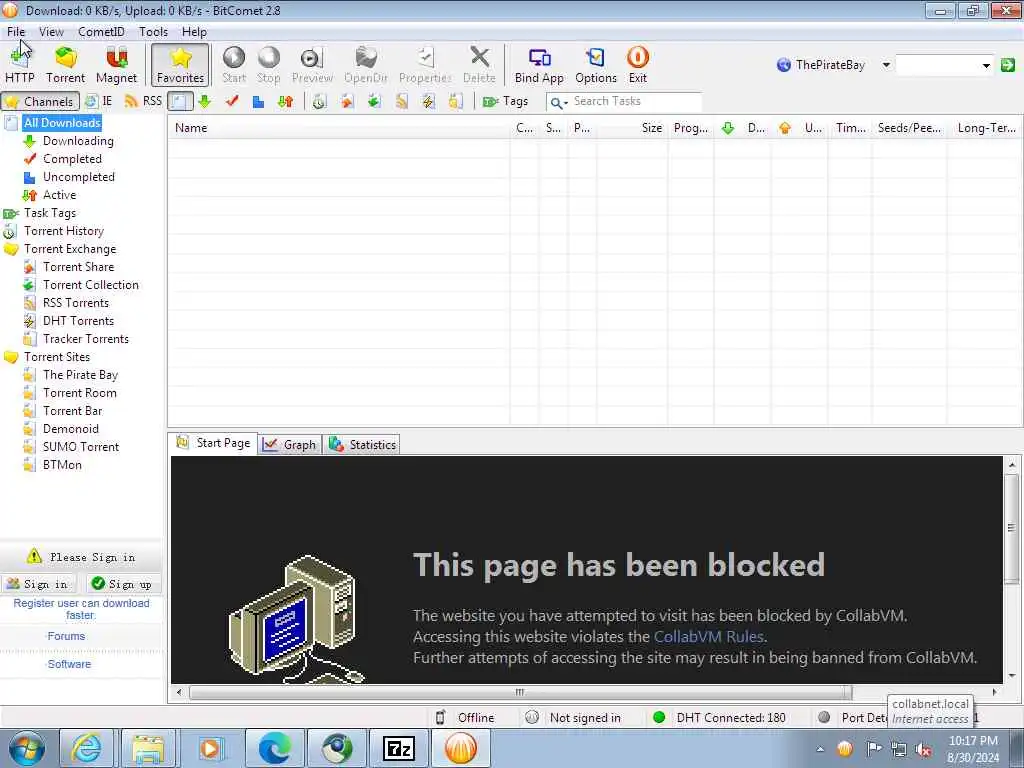
Task: Open the search scope magnifier dropdown
Action: point(558,102)
